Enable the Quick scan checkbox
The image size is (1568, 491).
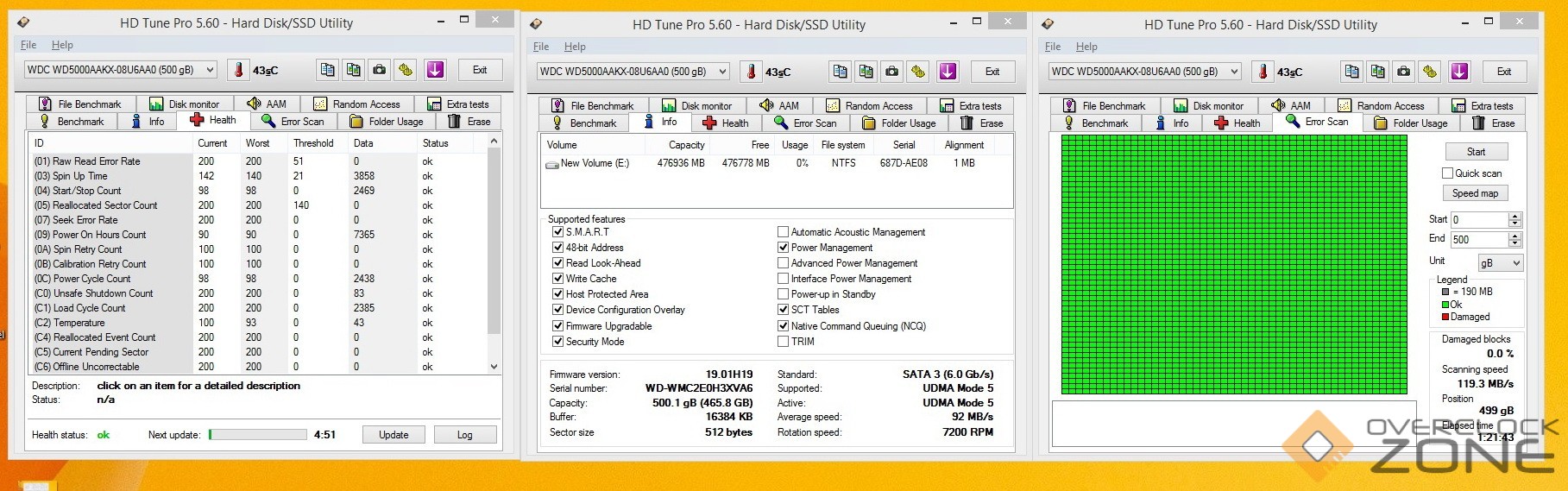1448,173
